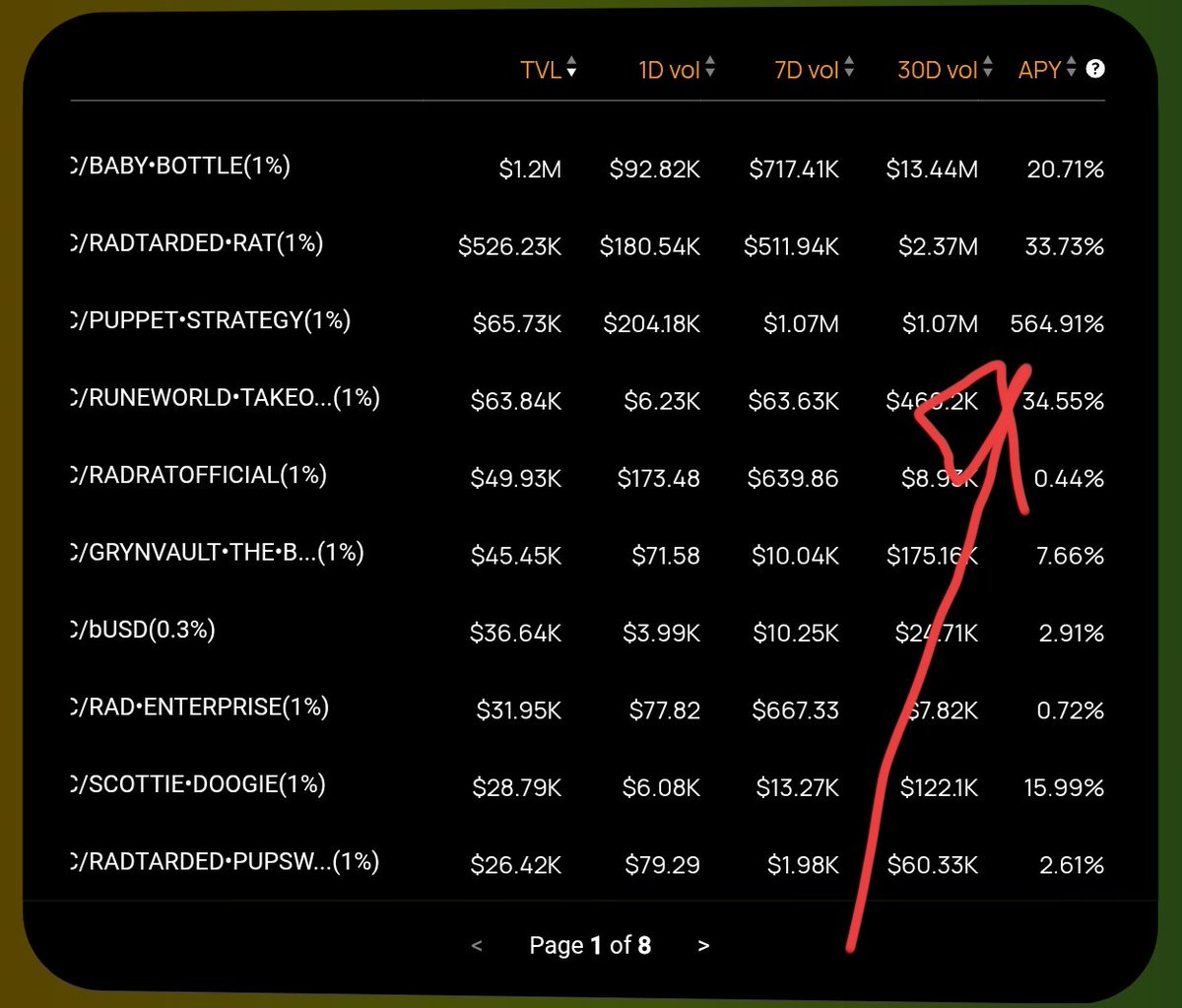Select the $36.64K TVL value
The width and height of the screenshot is (1182, 1008).
point(517,634)
